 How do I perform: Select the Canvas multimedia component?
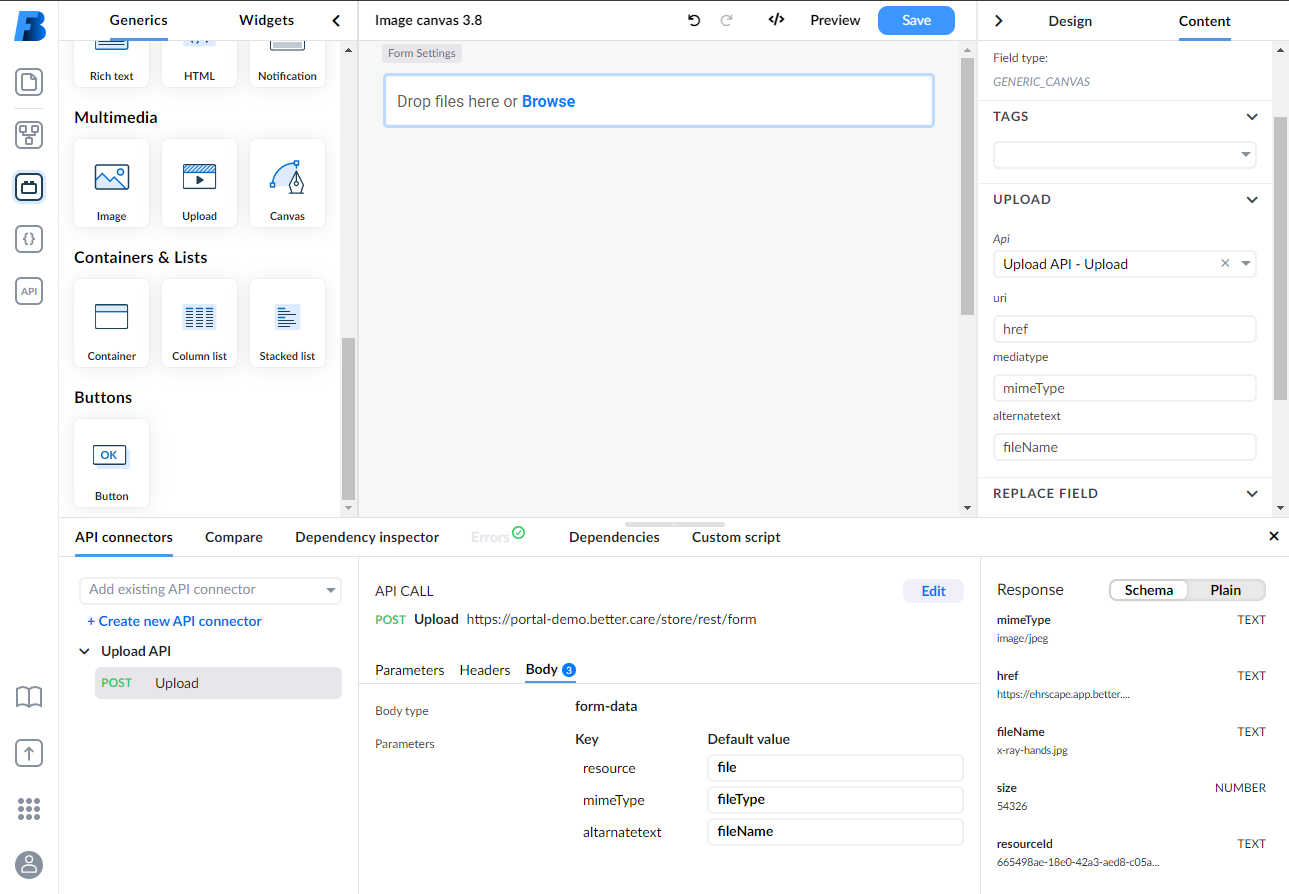[287, 183]
